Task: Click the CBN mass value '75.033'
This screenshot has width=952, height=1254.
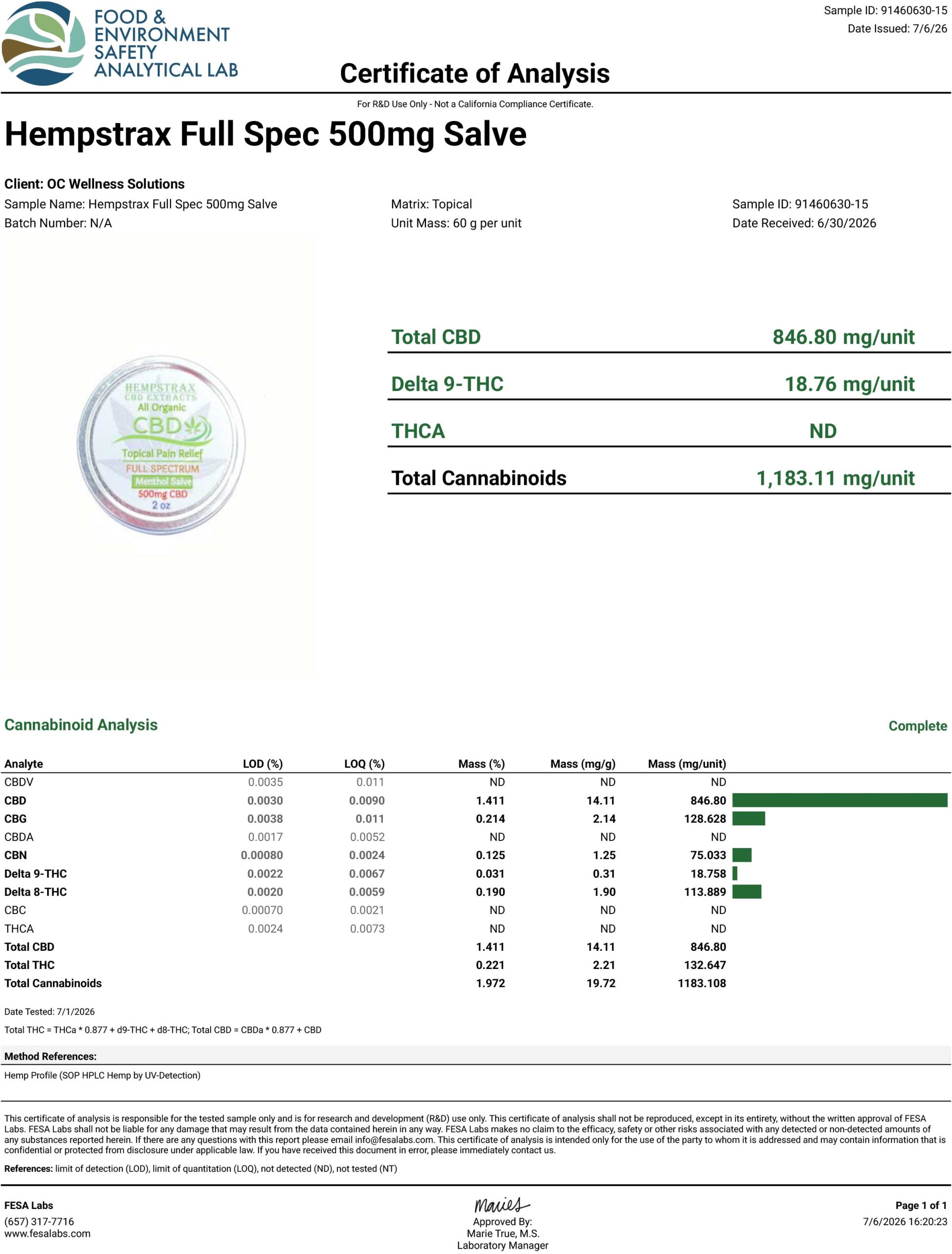Action: point(708,855)
